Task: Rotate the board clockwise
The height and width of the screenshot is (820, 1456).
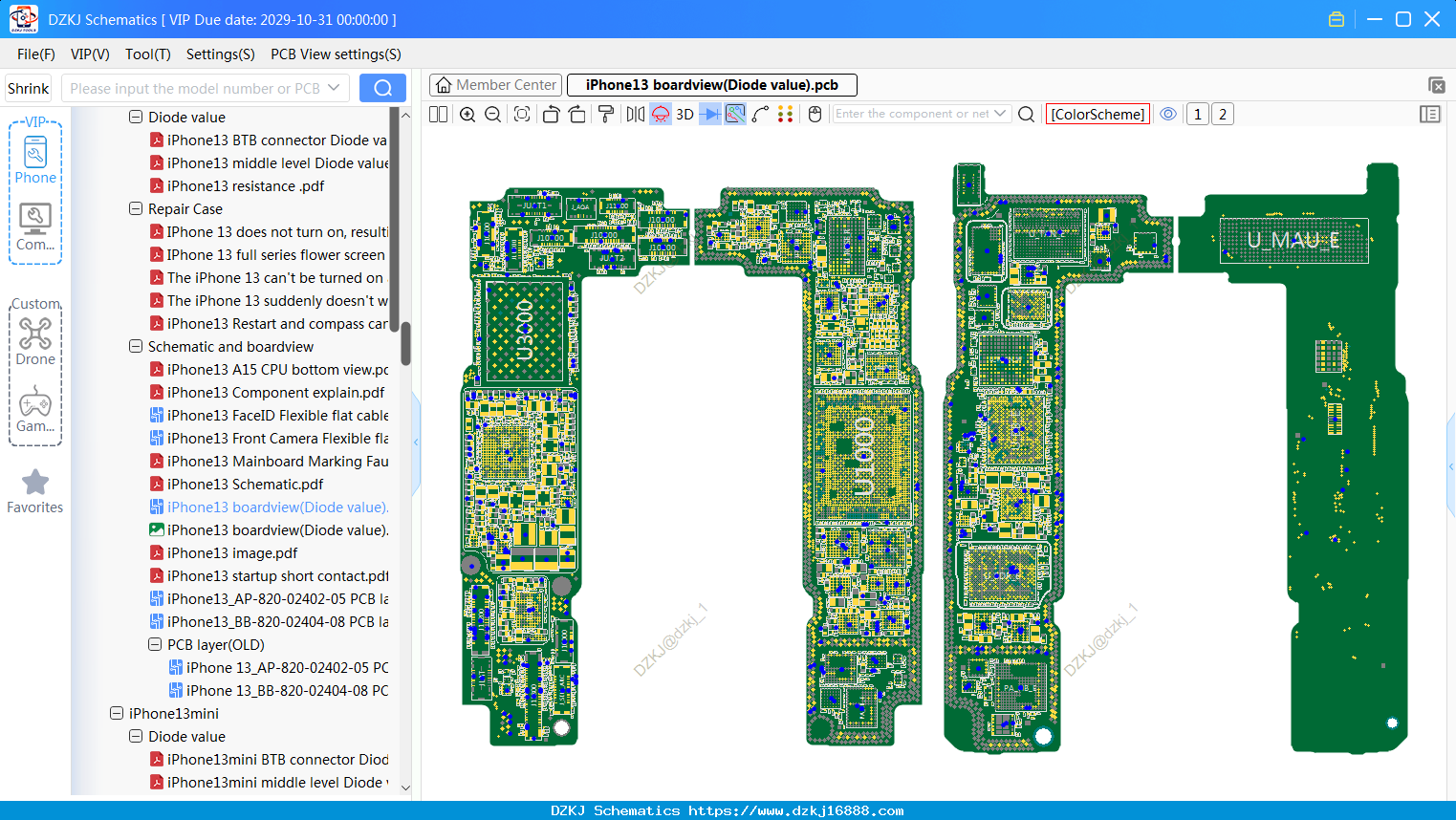Action: point(577,114)
